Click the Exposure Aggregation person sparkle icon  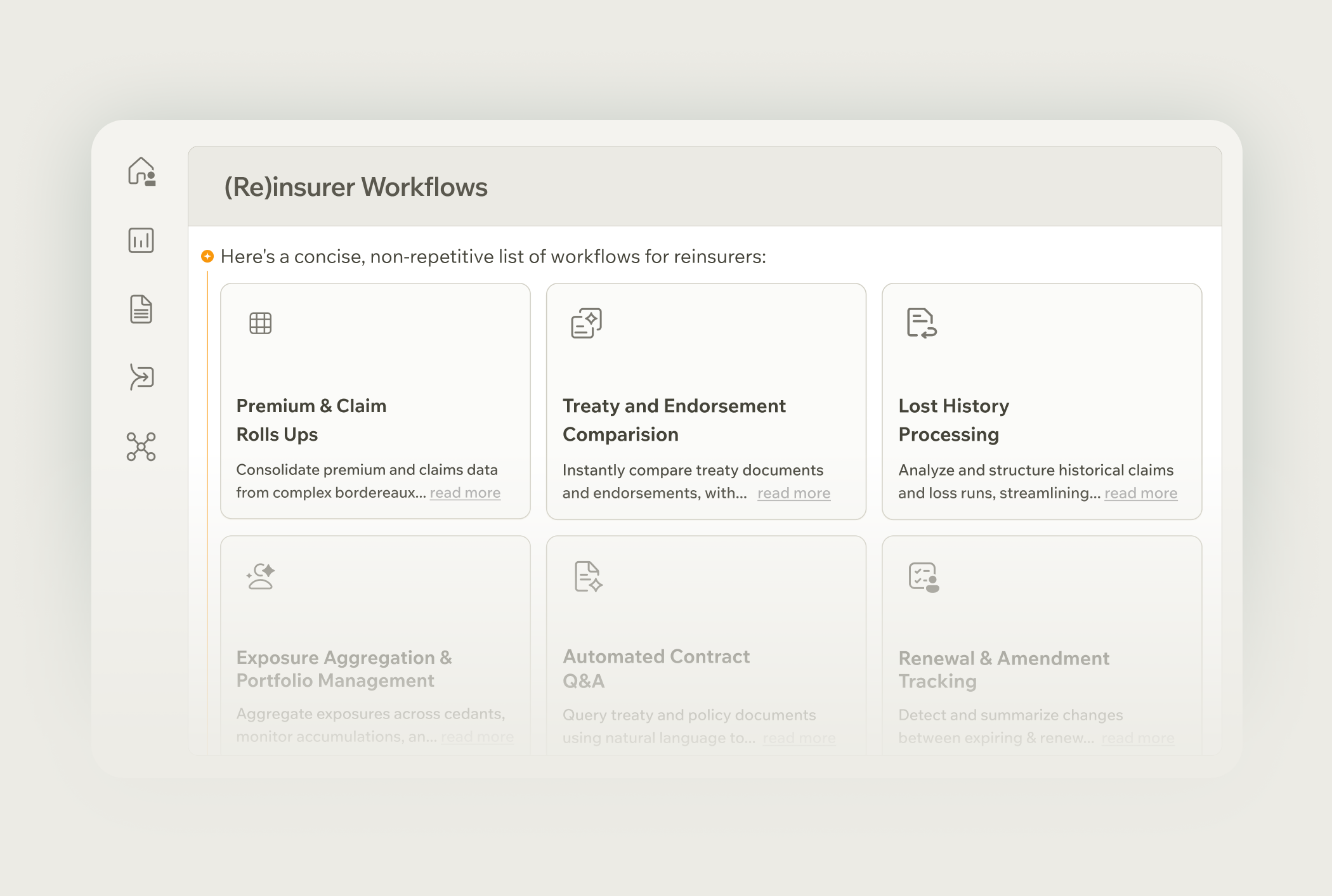pos(261,576)
